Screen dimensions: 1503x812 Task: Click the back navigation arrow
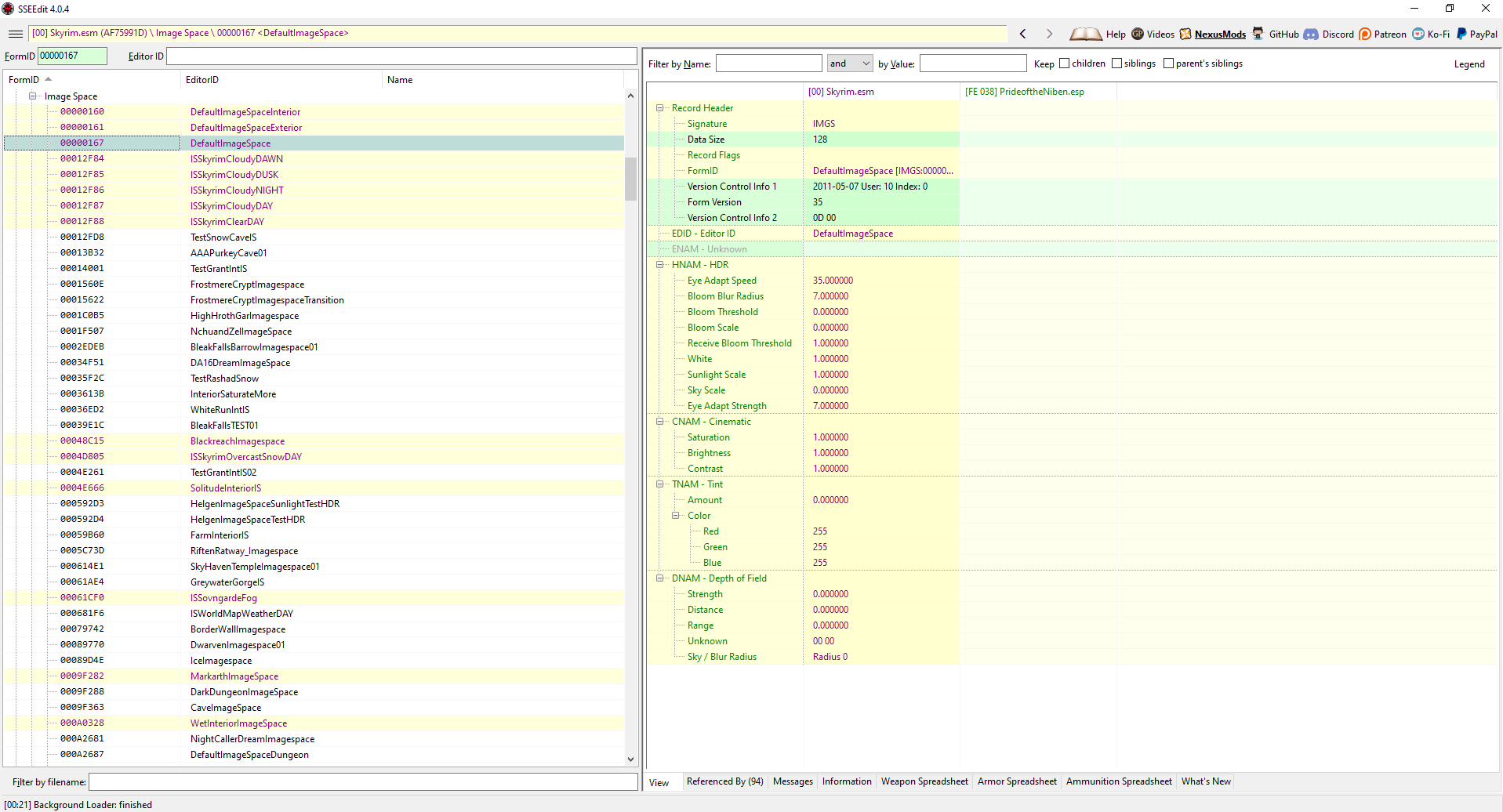pyautogui.click(x=1023, y=34)
